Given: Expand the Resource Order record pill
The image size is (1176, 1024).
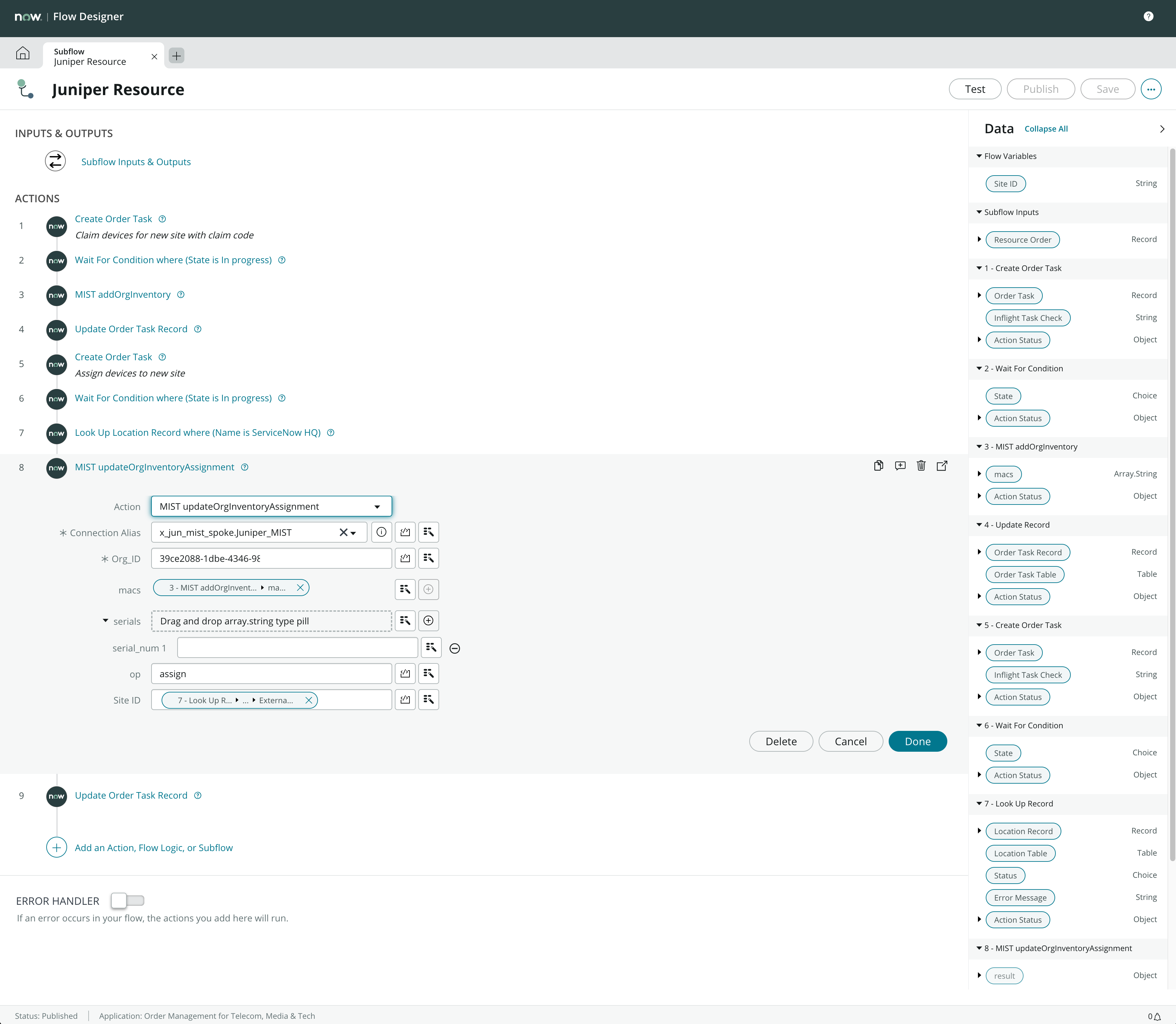Looking at the screenshot, I should [979, 239].
